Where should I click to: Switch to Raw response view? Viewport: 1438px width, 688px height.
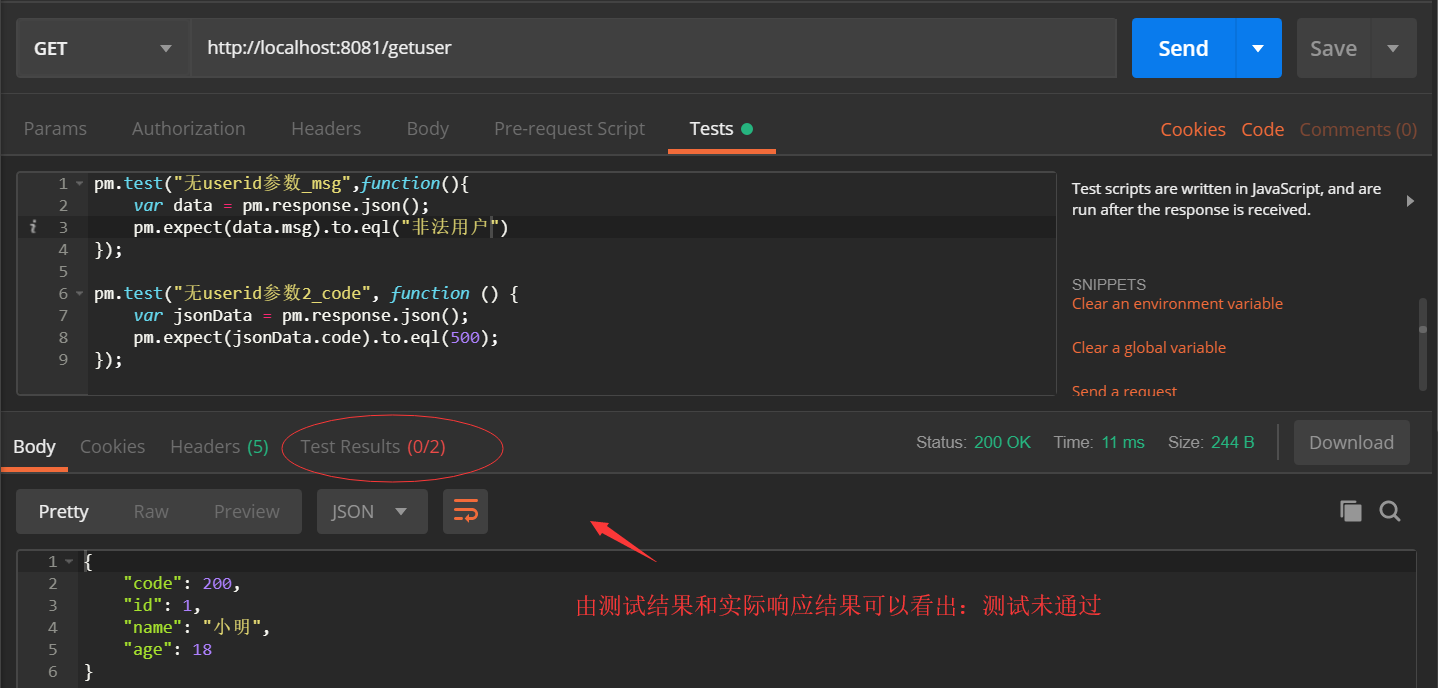150,511
